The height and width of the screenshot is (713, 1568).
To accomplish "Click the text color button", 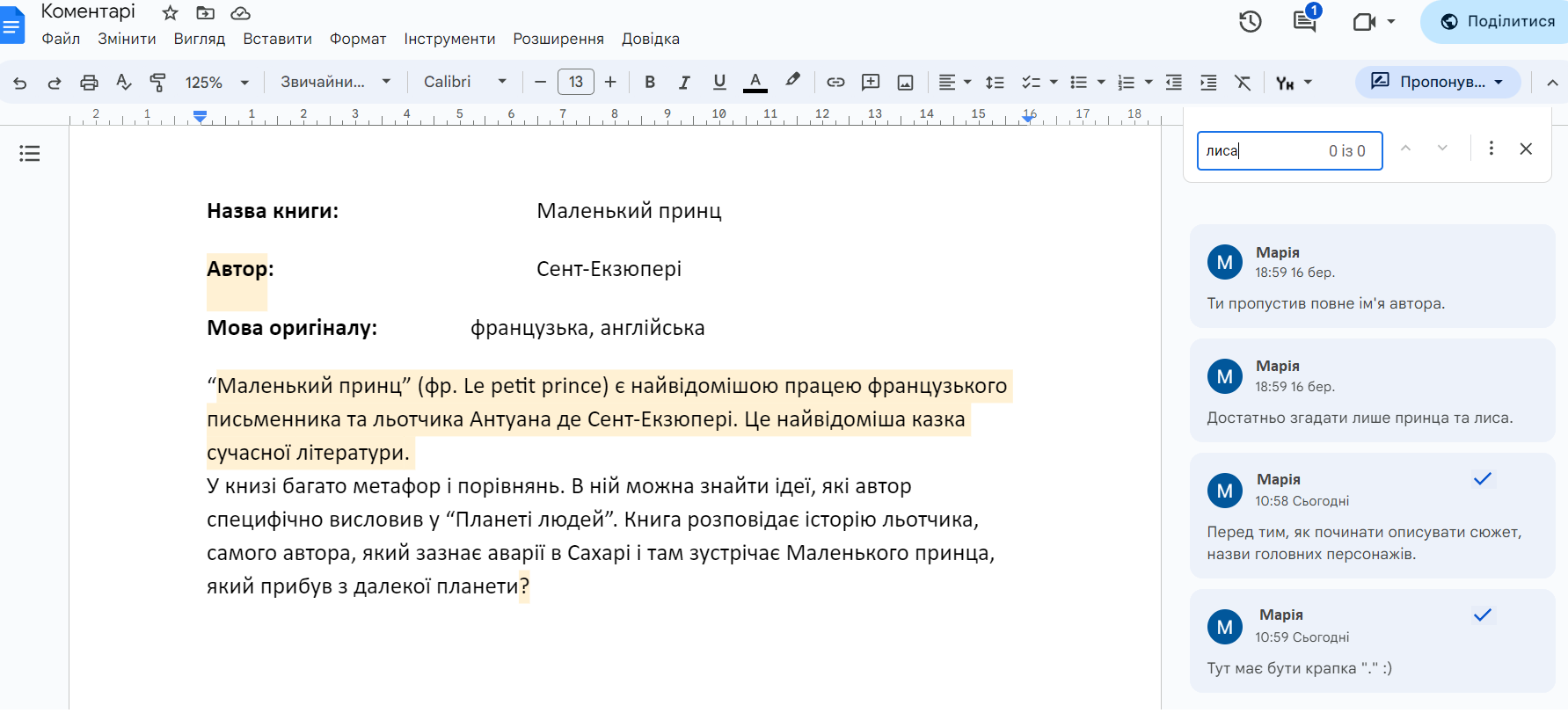I will point(755,83).
